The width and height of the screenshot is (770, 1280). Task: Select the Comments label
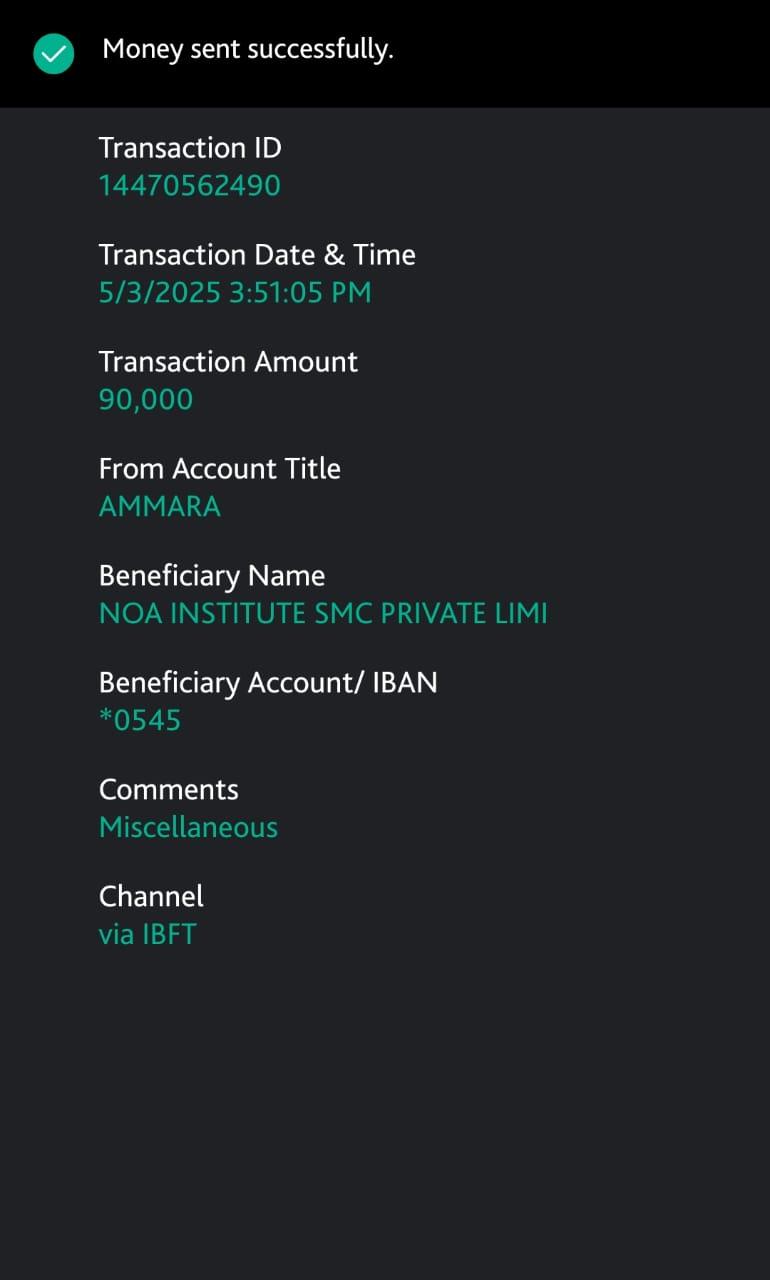click(x=169, y=790)
